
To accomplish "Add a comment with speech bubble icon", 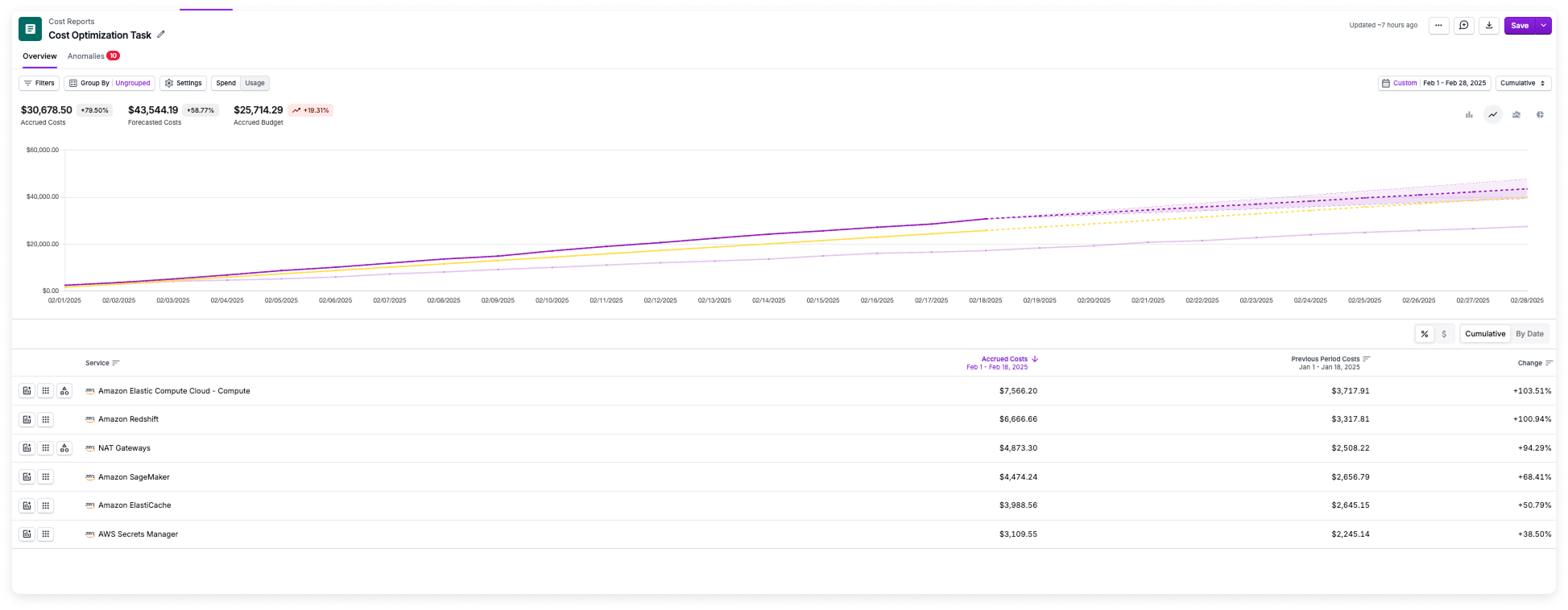I will coord(1464,26).
